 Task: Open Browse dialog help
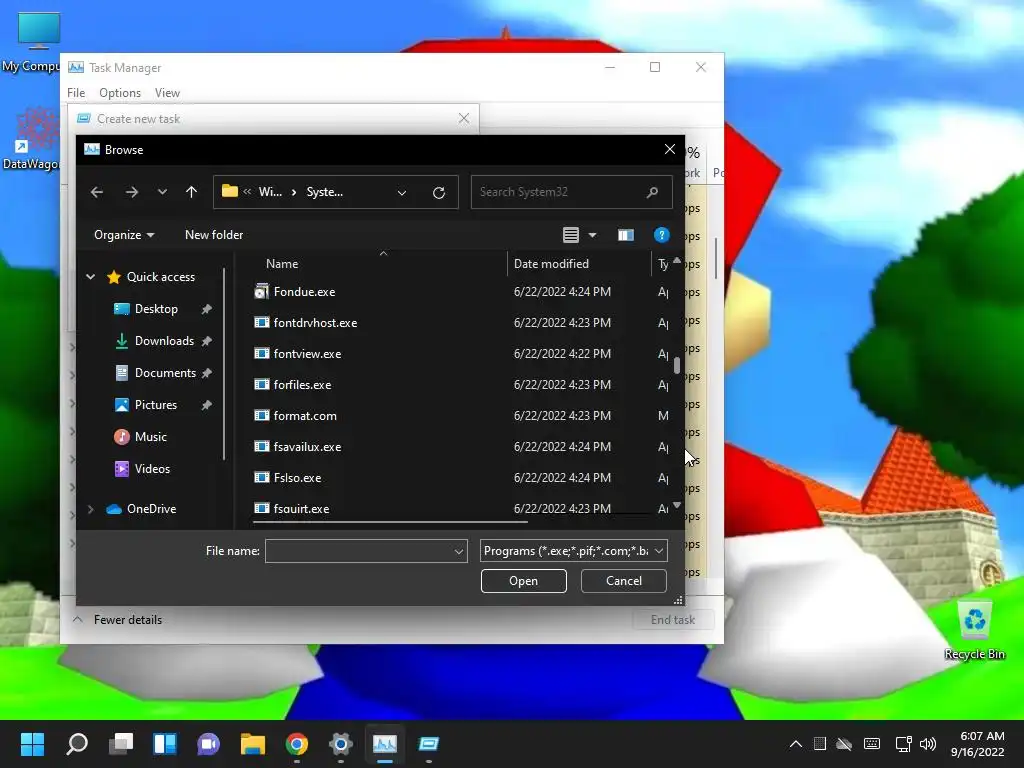[662, 235]
